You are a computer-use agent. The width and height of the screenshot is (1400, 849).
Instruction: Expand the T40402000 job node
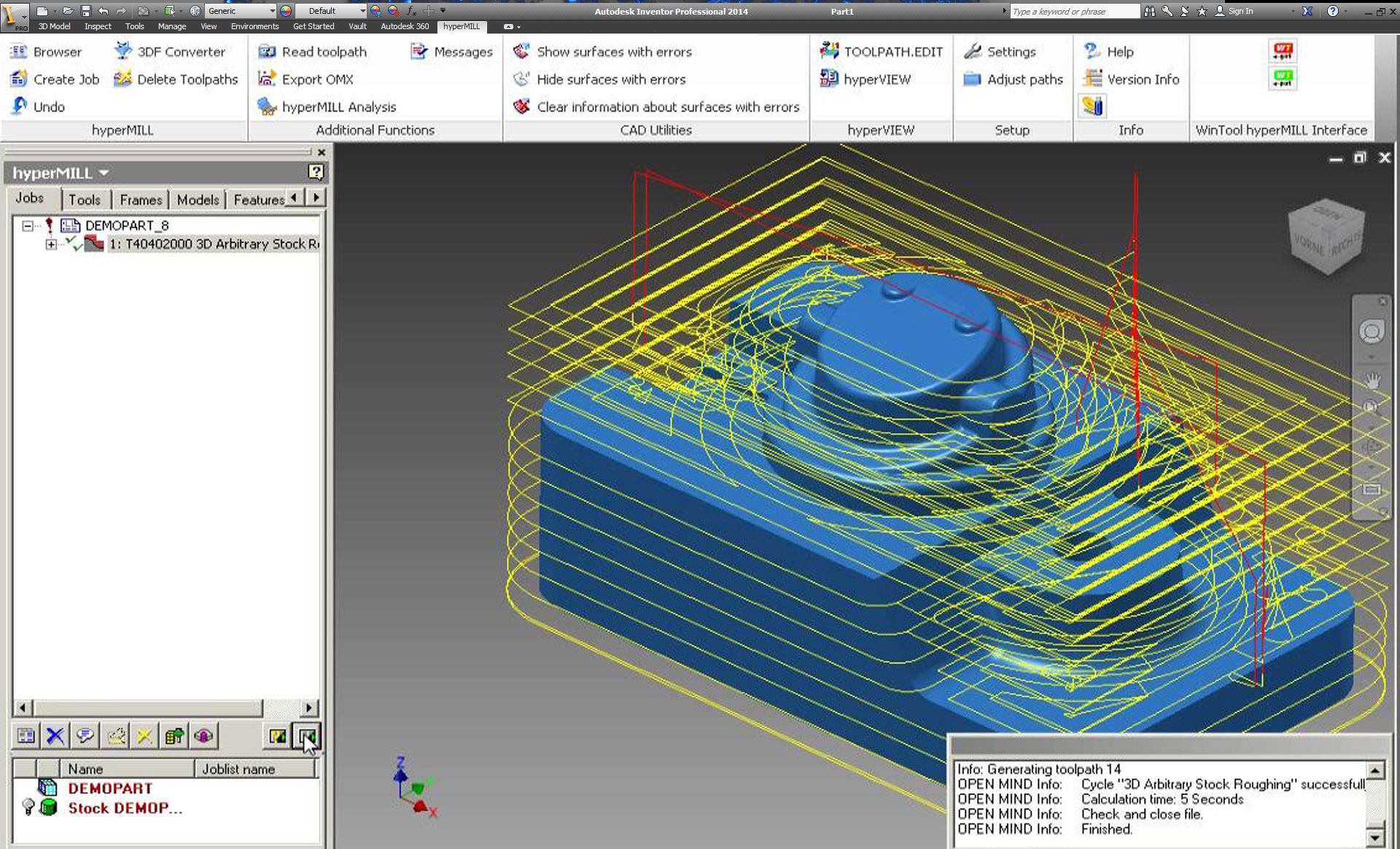click(50, 244)
